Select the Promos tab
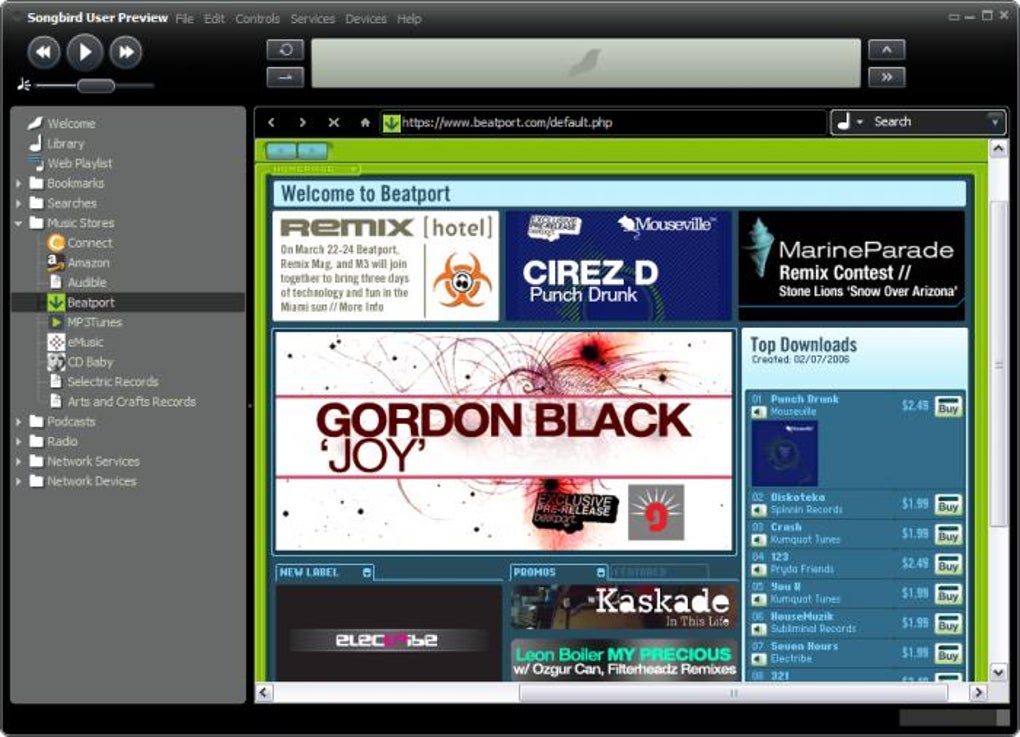1020x737 pixels. tap(558, 572)
